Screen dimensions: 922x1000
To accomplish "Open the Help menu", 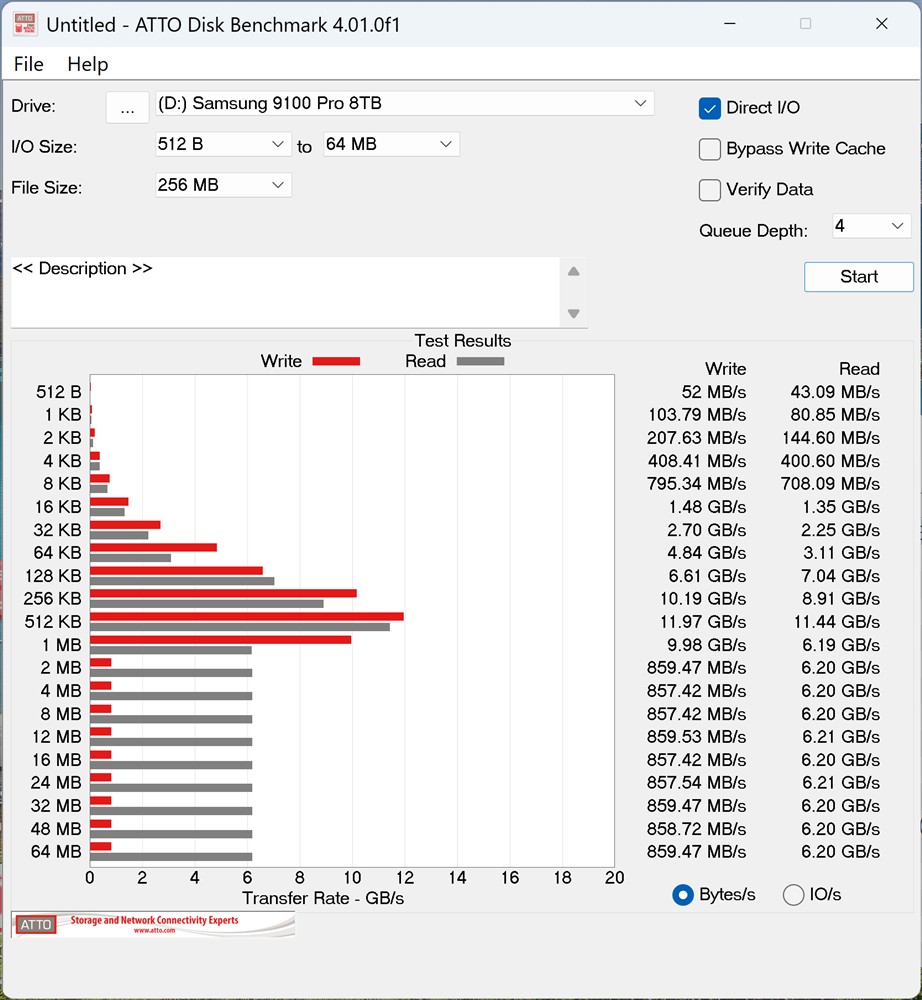I will 87,64.
